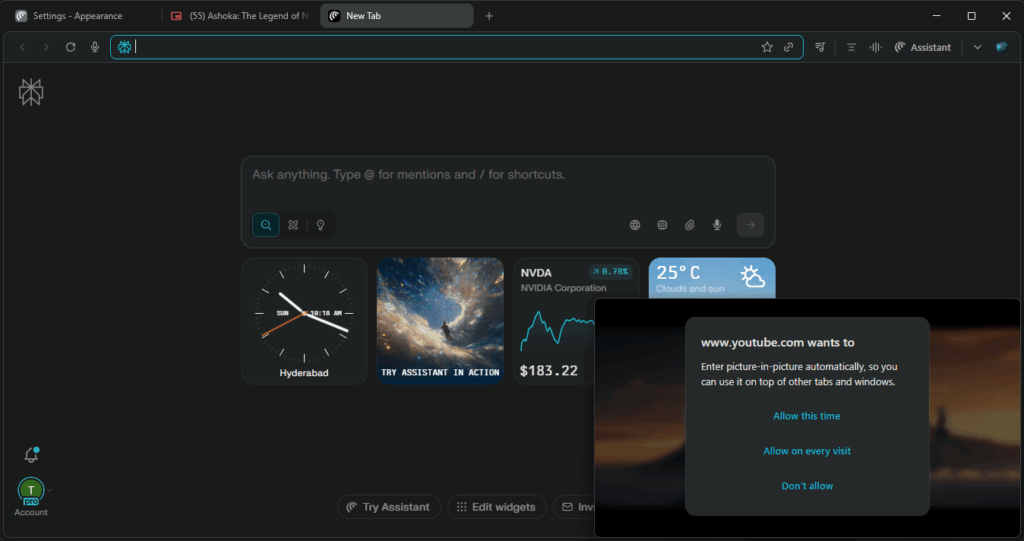Open the 25° C weather widget
Viewport: 1024px width, 541px height.
pyautogui.click(x=712, y=278)
